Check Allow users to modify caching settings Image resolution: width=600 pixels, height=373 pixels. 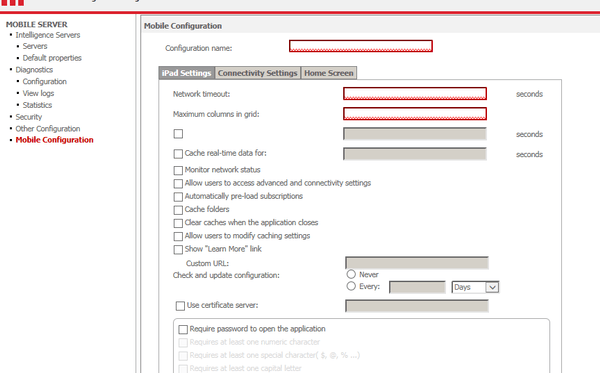[178, 236]
